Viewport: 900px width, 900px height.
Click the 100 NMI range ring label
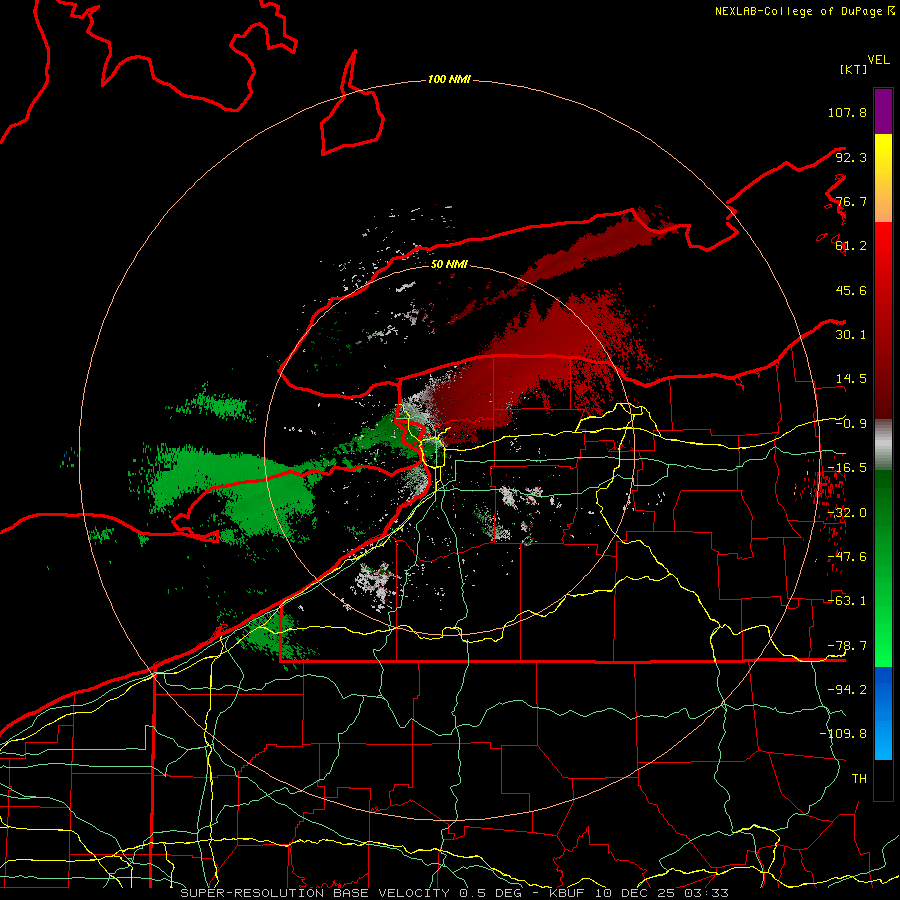click(449, 79)
